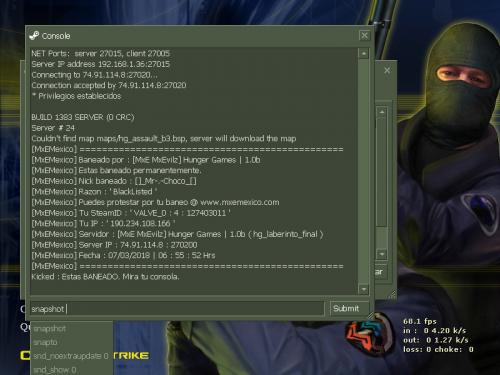Viewport: 500px width, 375px height.
Task: Close the dialog behind the console
Action: click(387, 70)
